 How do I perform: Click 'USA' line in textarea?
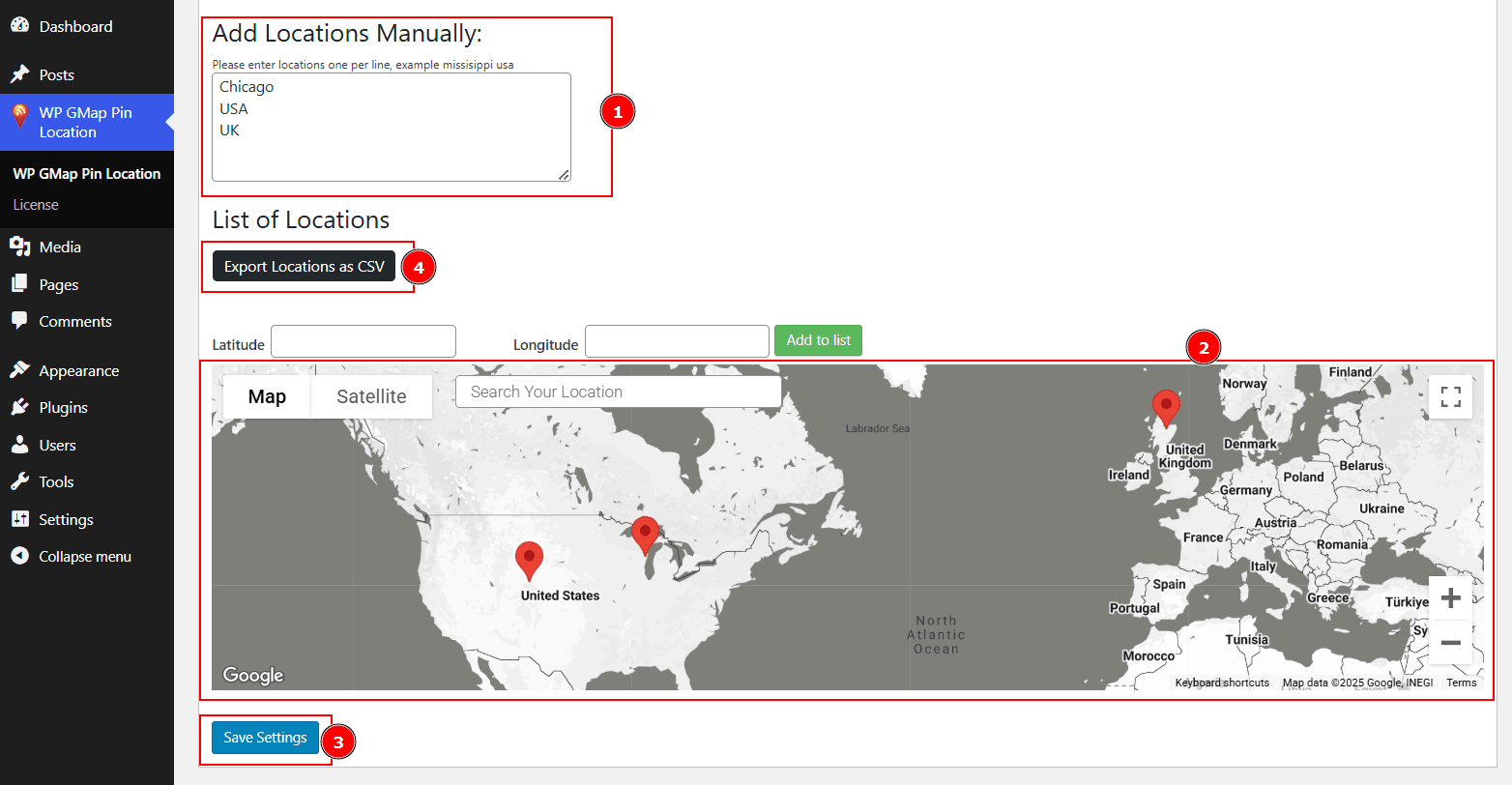click(234, 108)
